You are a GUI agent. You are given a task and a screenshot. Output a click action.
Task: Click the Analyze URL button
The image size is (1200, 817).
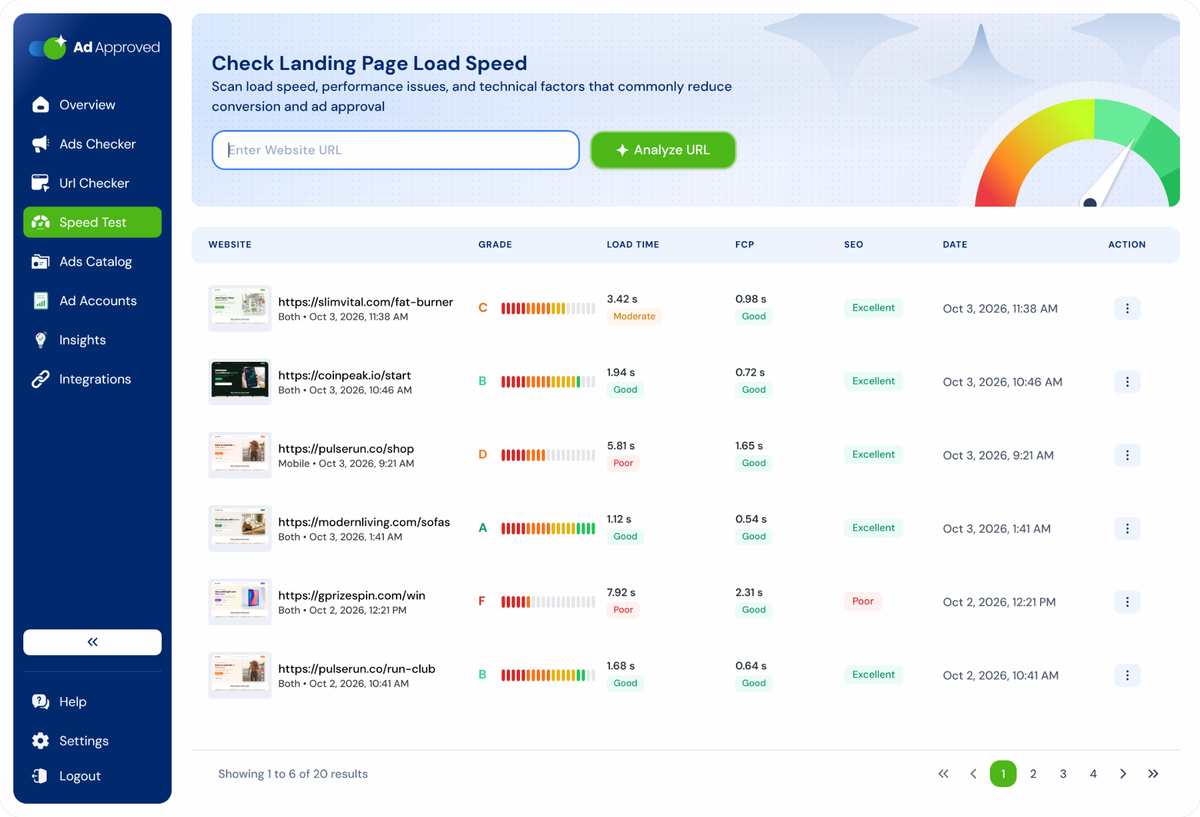pos(663,150)
